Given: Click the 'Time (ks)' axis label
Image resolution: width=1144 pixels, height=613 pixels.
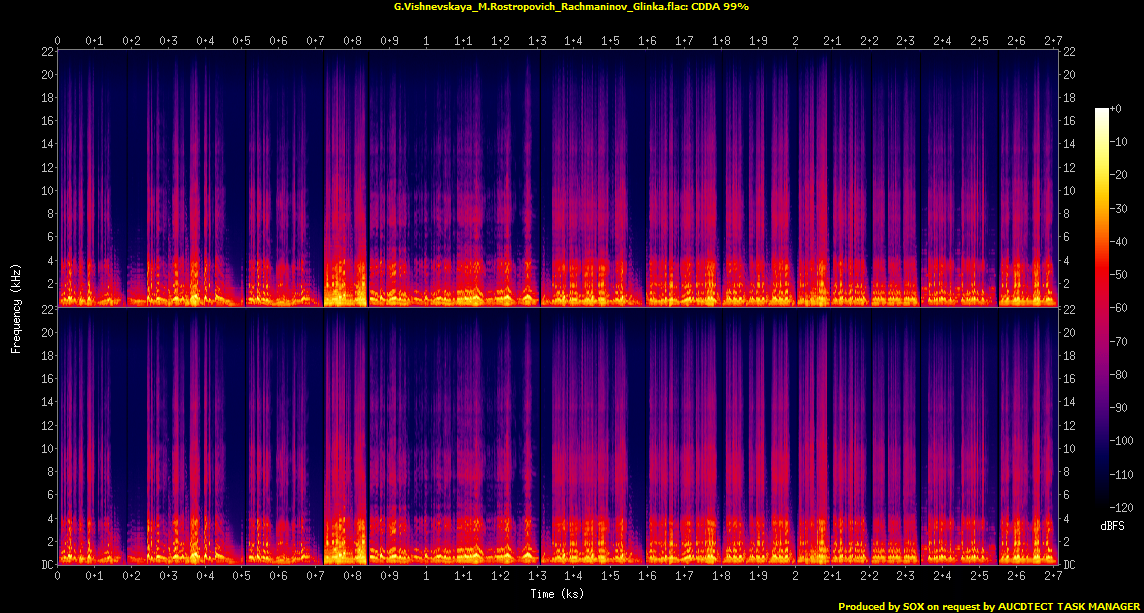Looking at the screenshot, I should pyautogui.click(x=557, y=594).
